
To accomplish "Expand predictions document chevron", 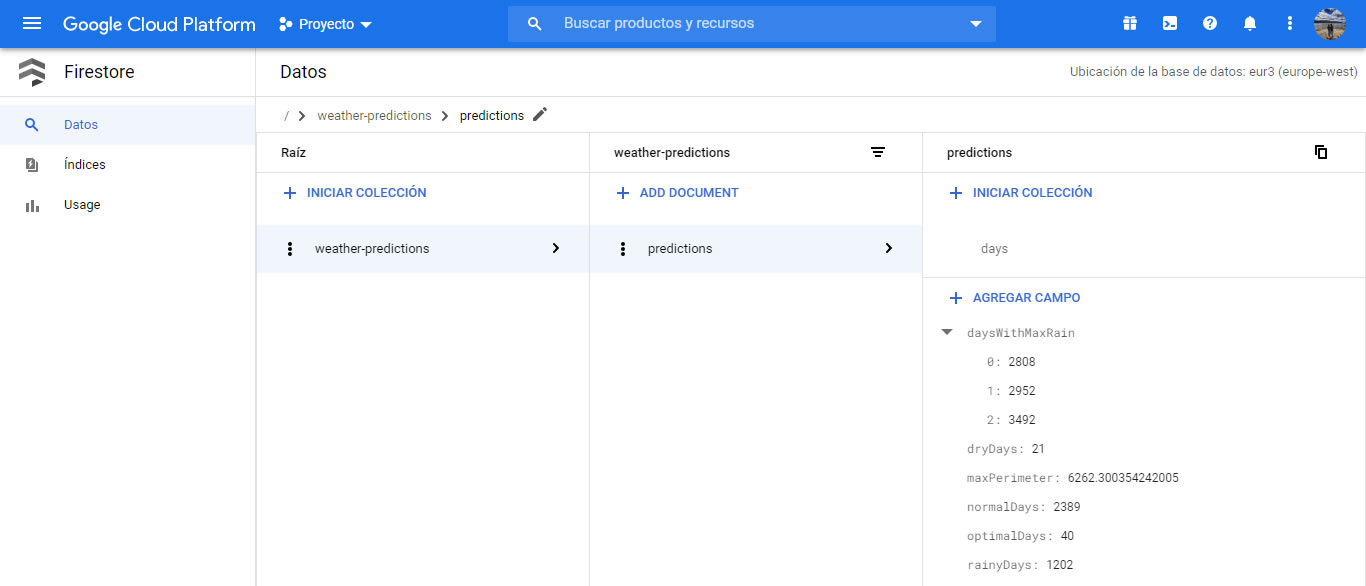I will (x=889, y=248).
